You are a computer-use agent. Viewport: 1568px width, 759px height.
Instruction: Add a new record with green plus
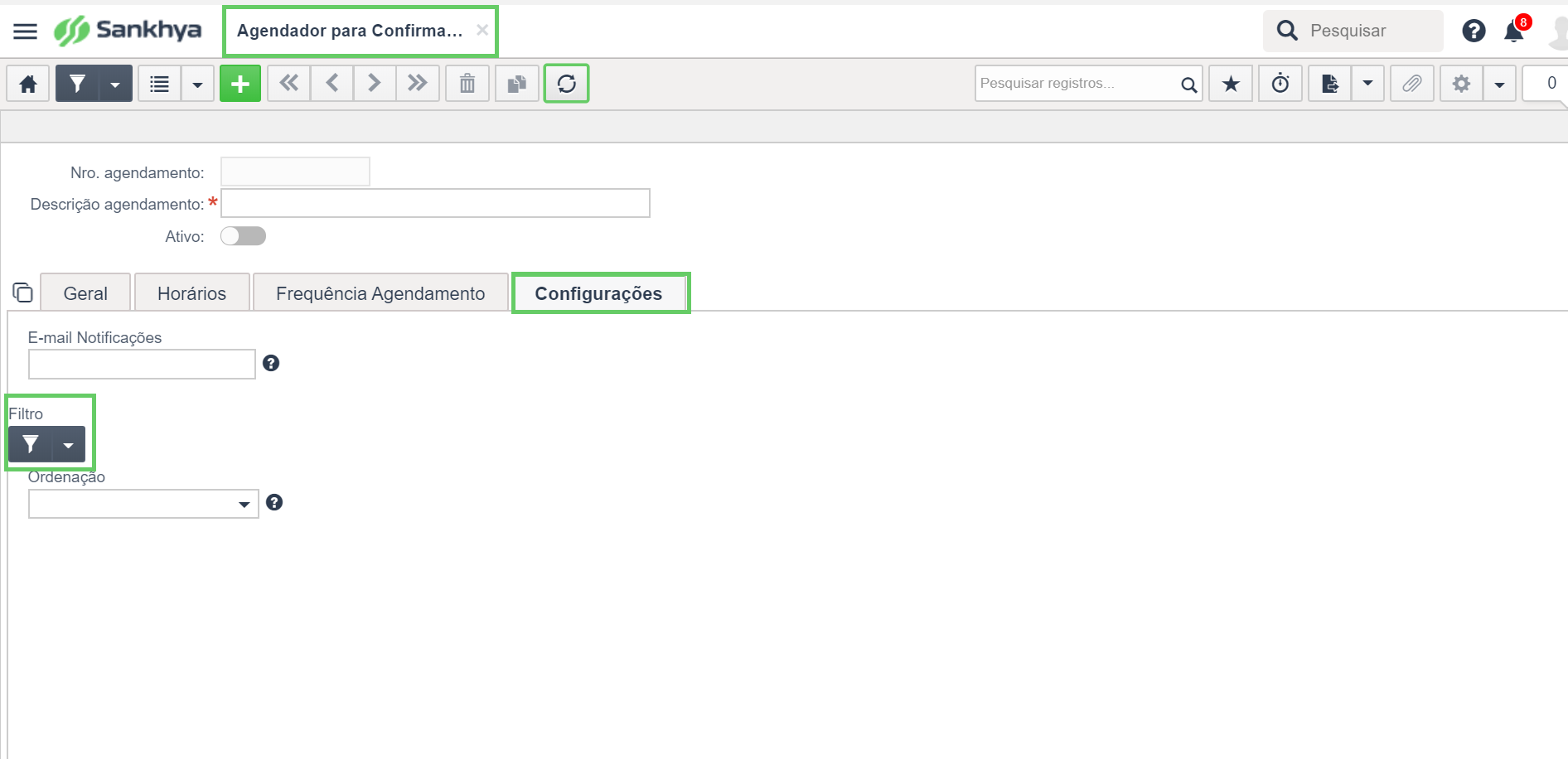pos(240,84)
